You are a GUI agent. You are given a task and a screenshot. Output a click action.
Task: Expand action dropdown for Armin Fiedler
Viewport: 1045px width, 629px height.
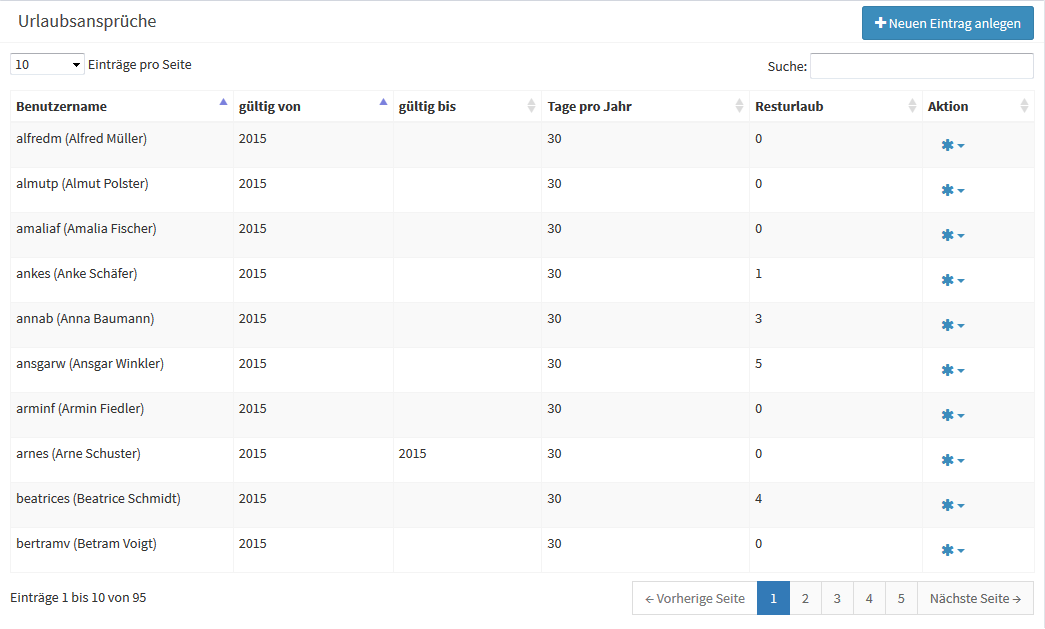pyautogui.click(x=952, y=416)
